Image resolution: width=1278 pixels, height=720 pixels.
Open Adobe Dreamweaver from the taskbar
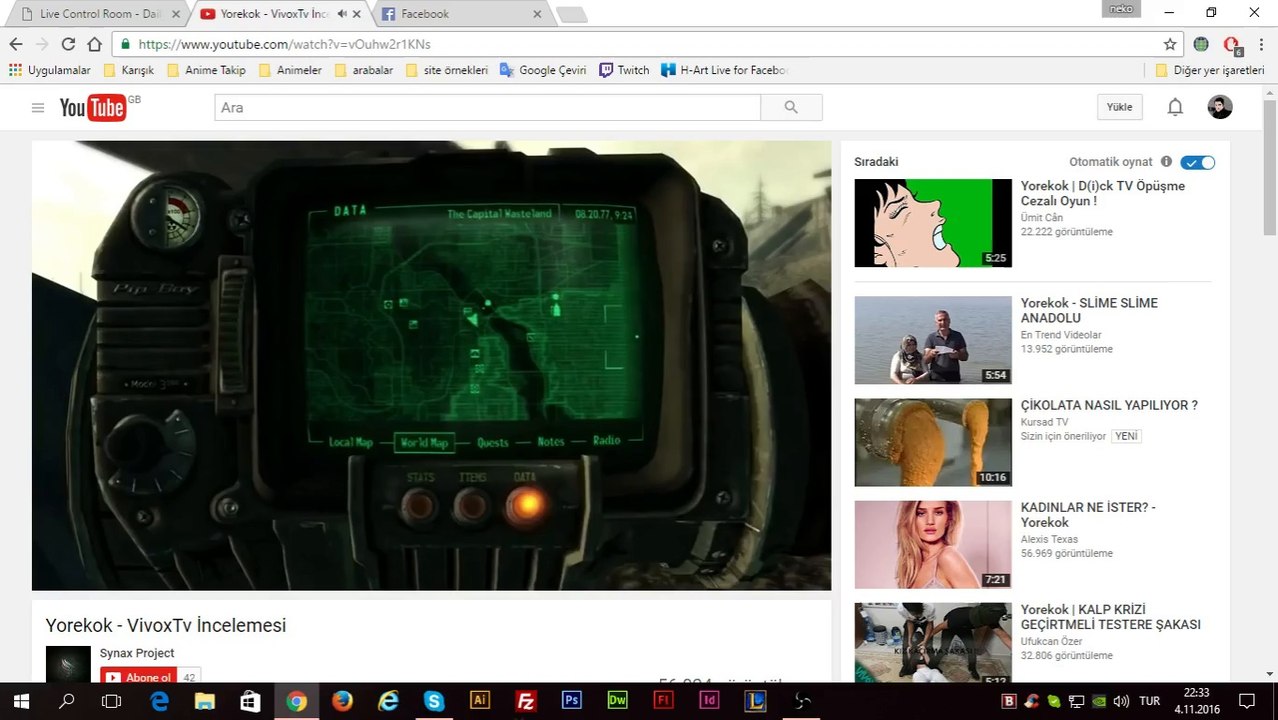click(x=618, y=701)
